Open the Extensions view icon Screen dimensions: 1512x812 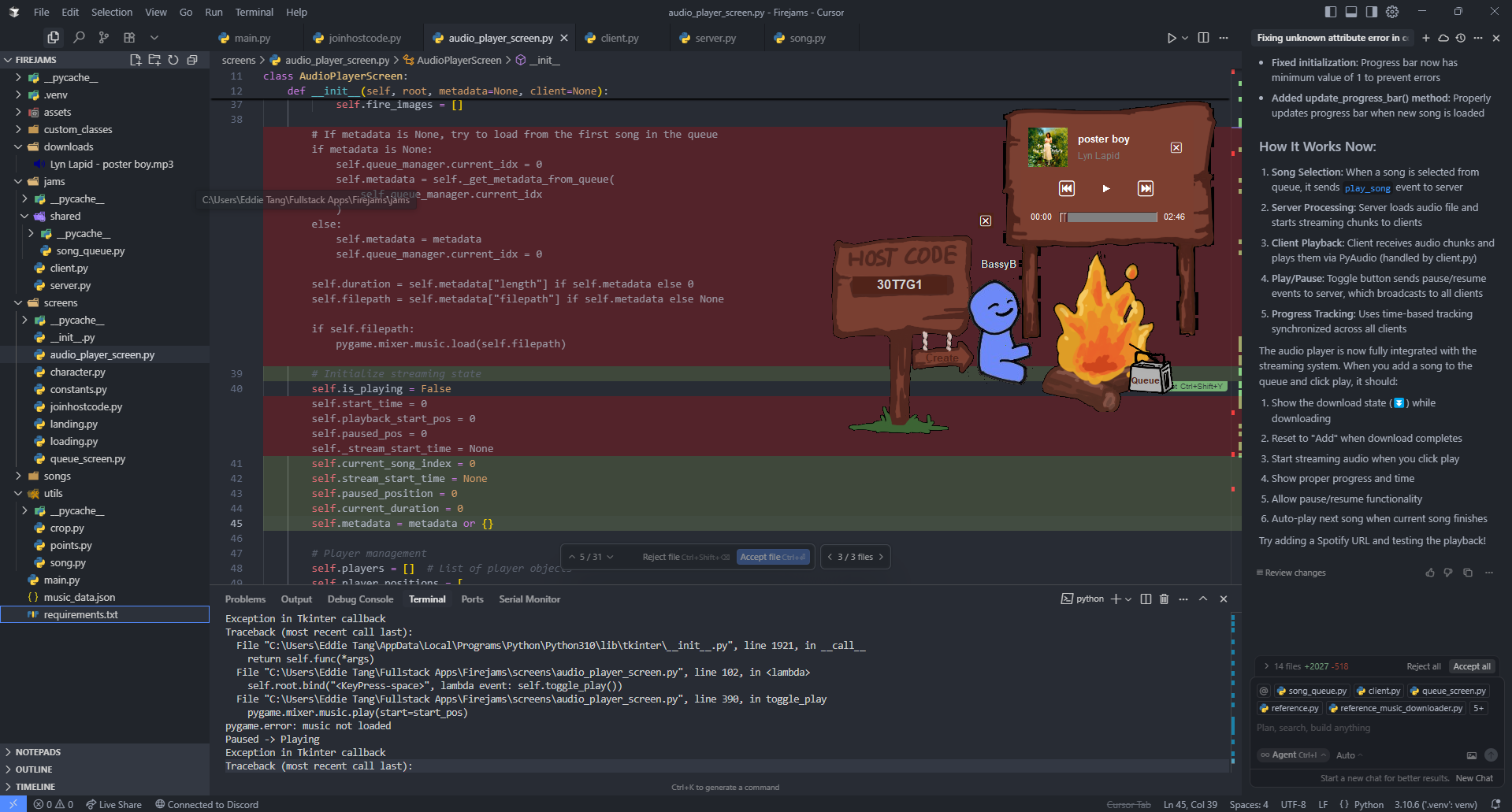point(129,37)
